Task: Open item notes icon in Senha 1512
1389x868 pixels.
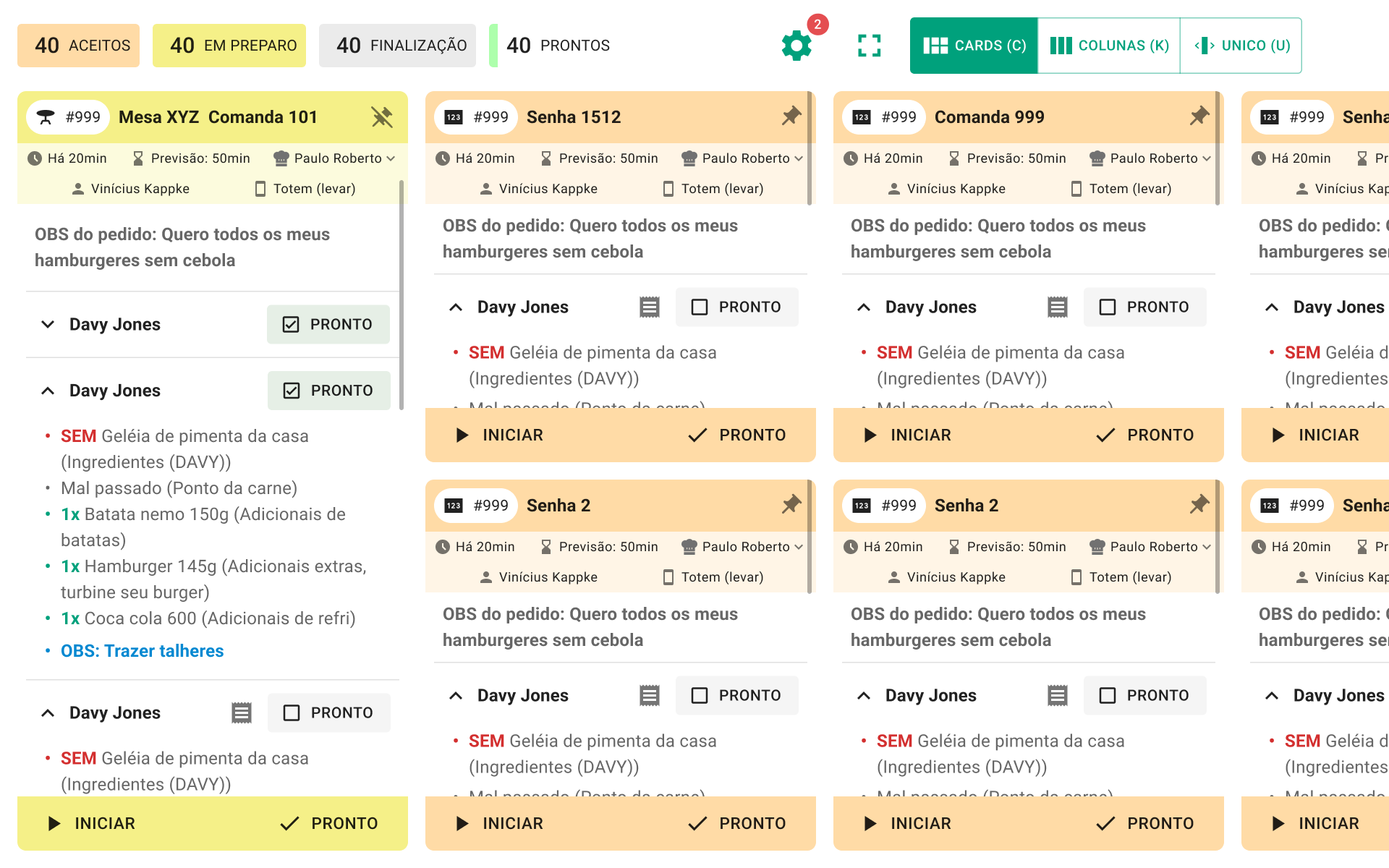Action: (649, 307)
